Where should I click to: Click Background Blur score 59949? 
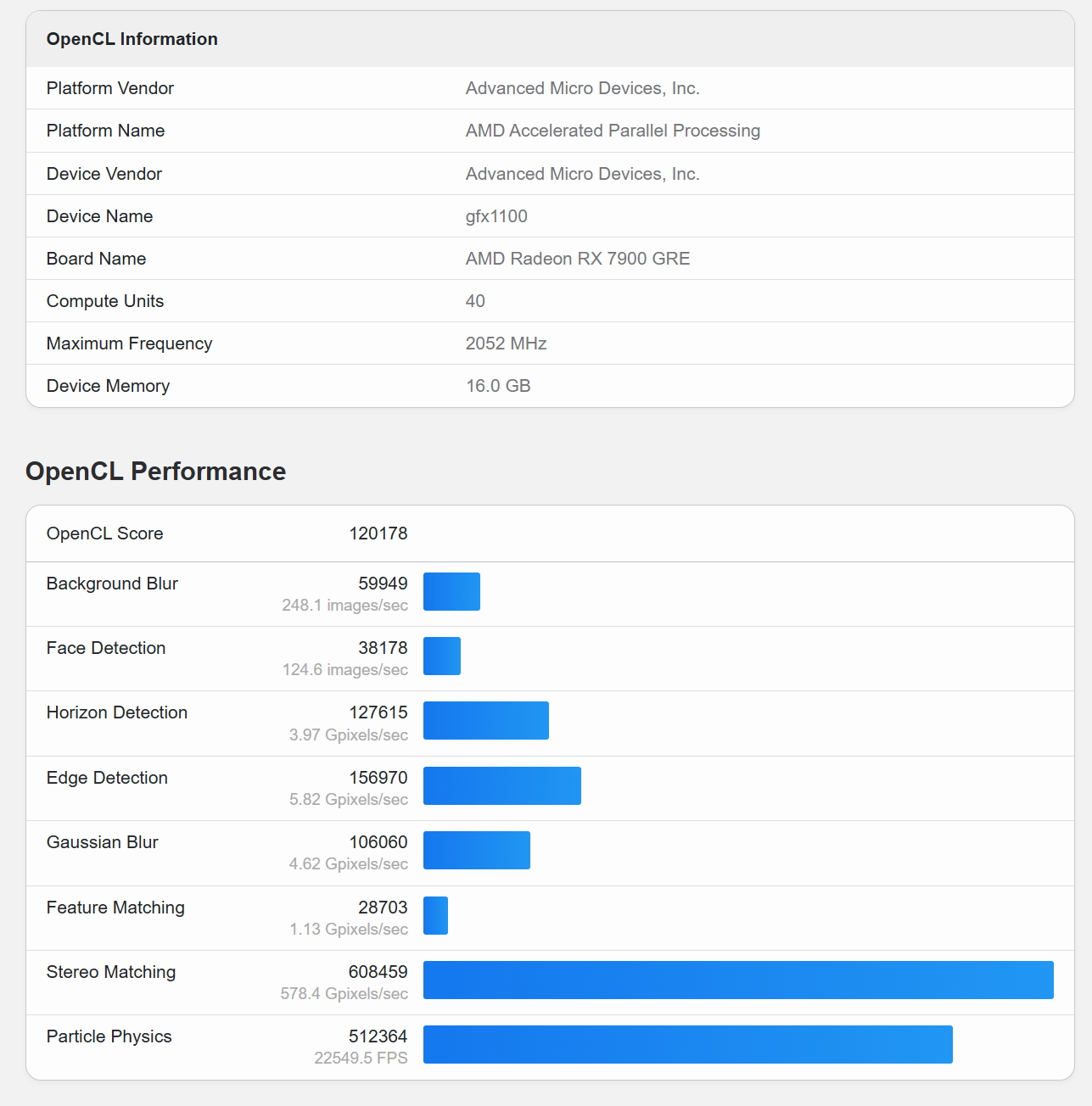pos(383,584)
